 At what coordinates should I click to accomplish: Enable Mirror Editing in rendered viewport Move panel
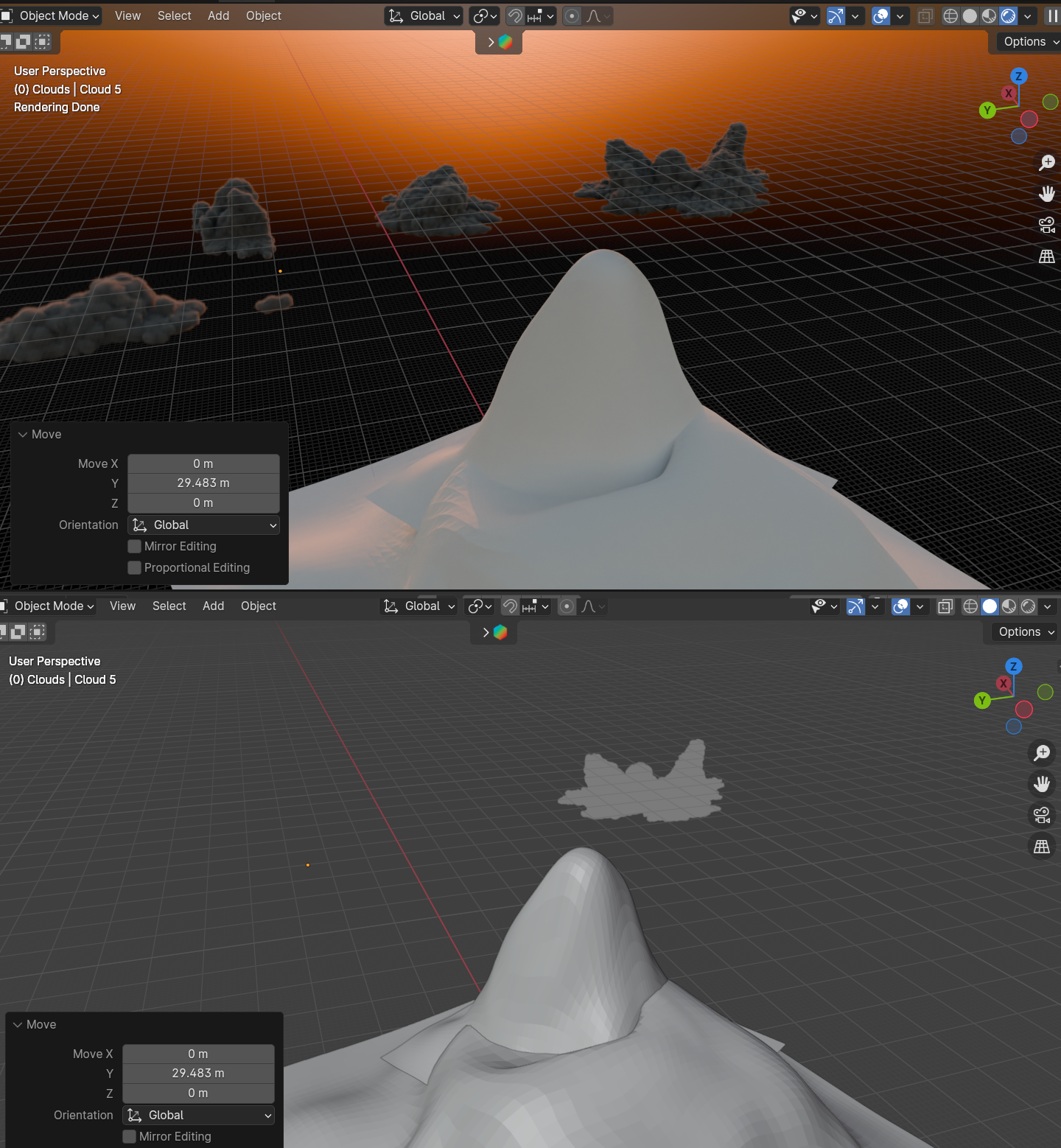point(134,546)
